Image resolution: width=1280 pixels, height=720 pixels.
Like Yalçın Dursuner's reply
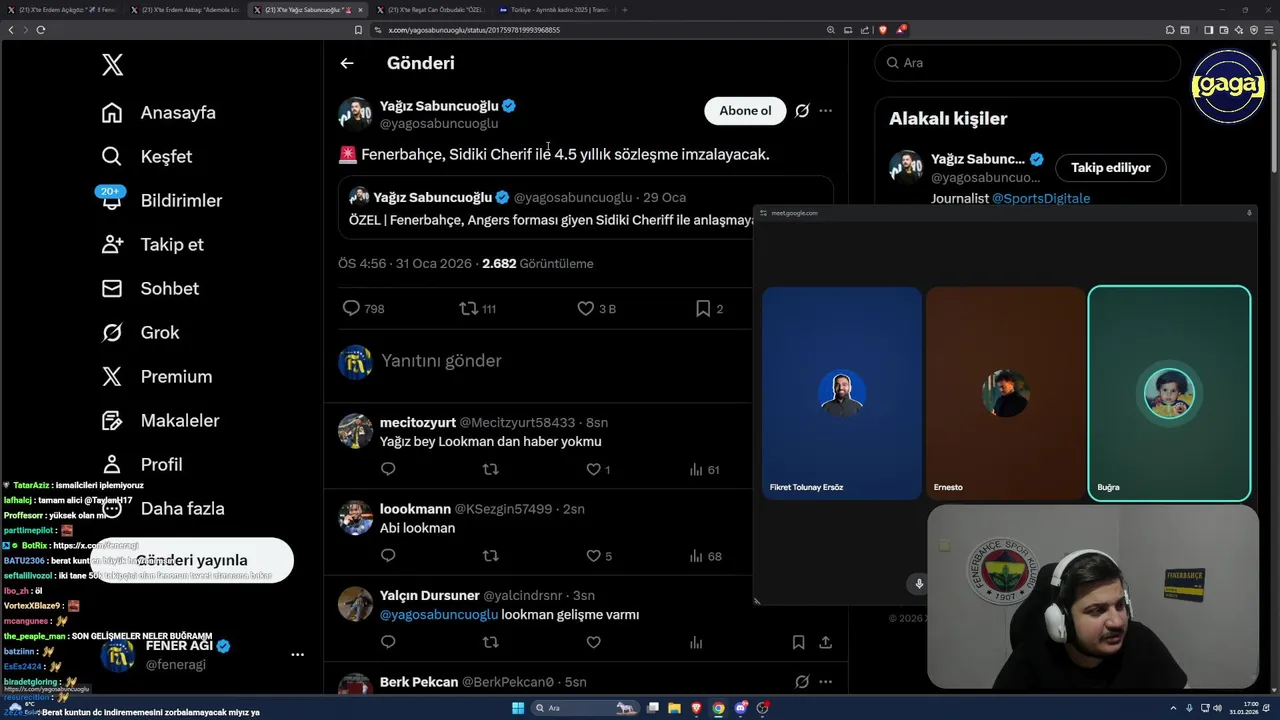[593, 642]
